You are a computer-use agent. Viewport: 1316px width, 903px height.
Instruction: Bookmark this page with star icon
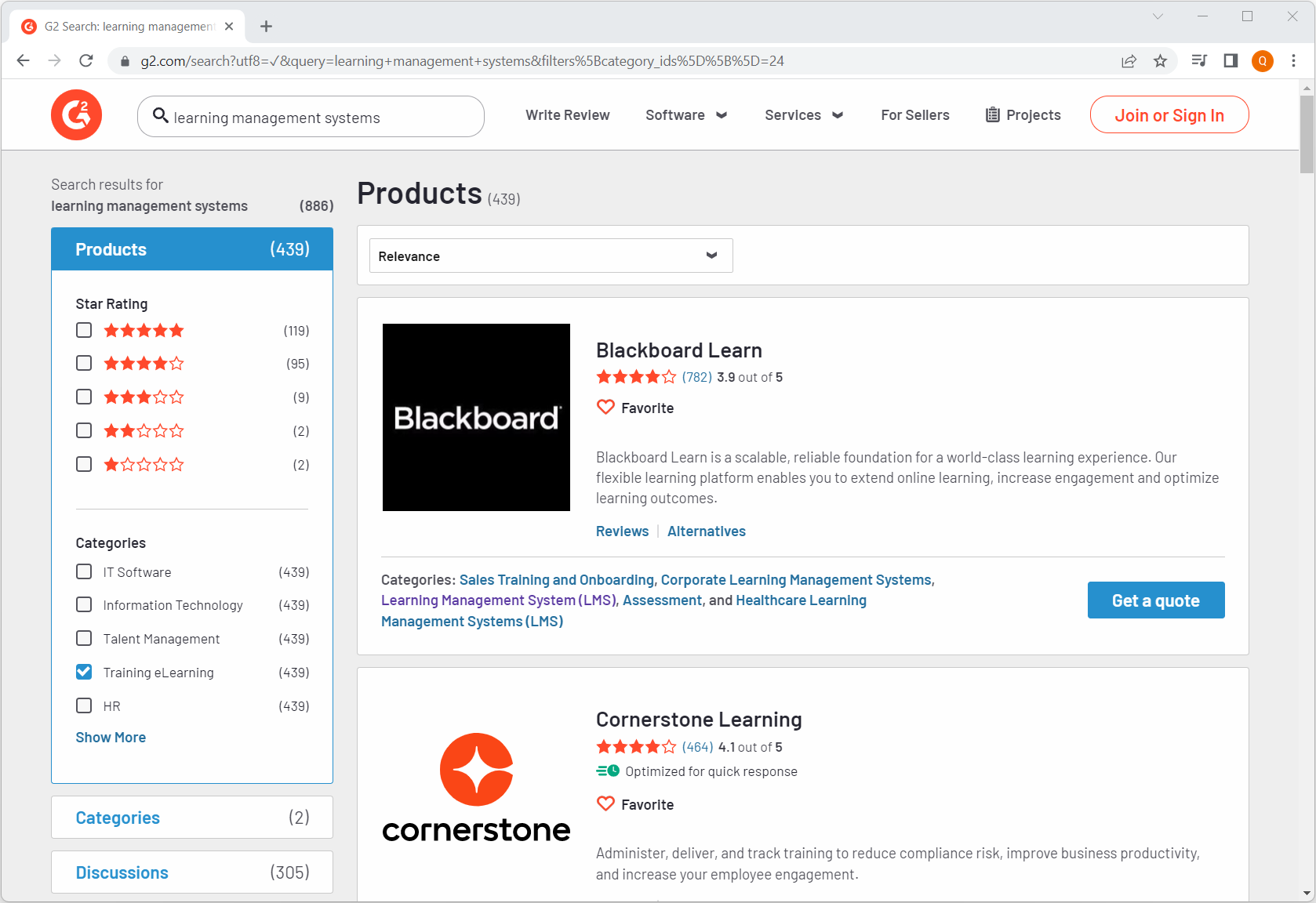[1160, 61]
